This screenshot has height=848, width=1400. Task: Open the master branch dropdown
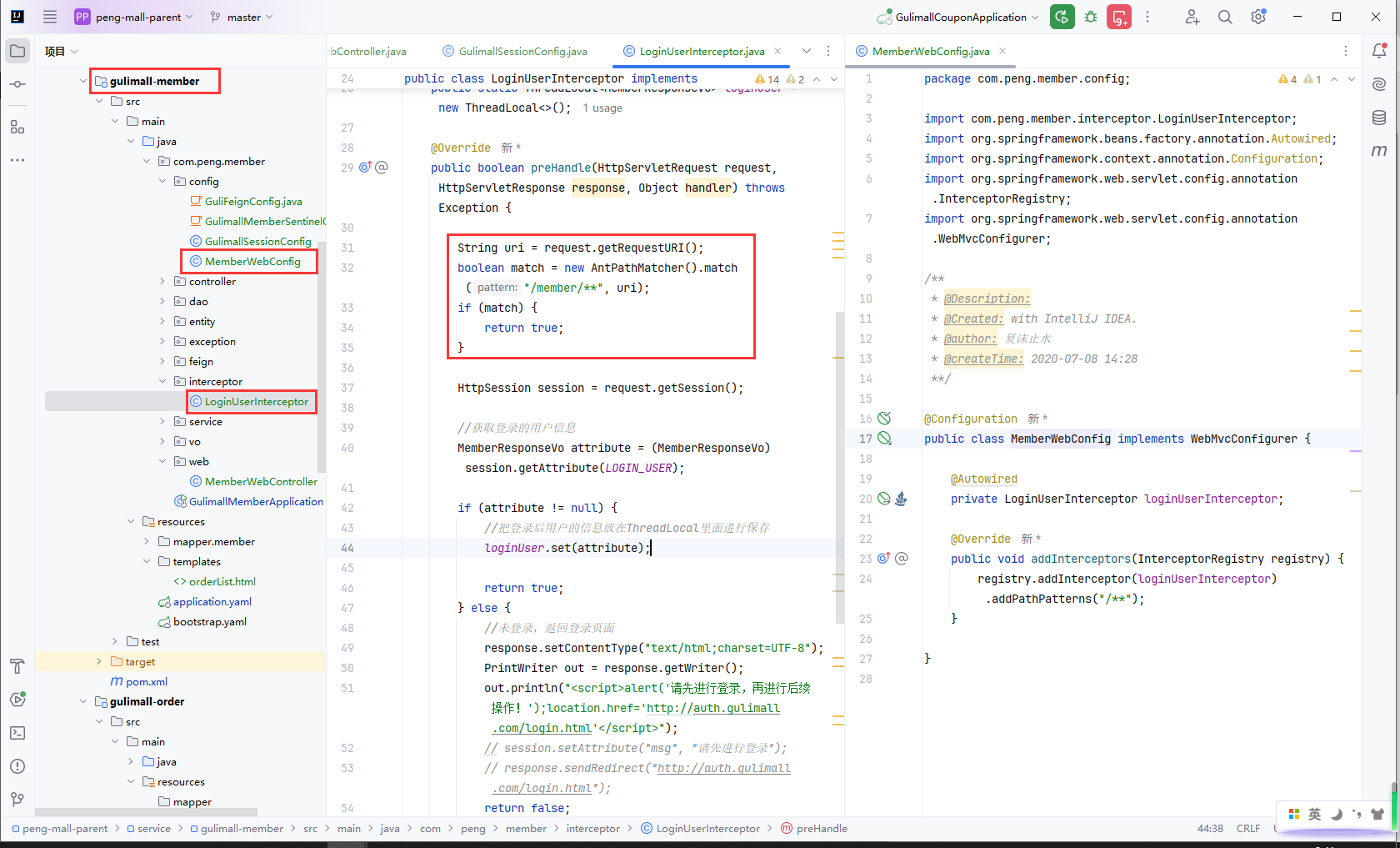[x=242, y=17]
